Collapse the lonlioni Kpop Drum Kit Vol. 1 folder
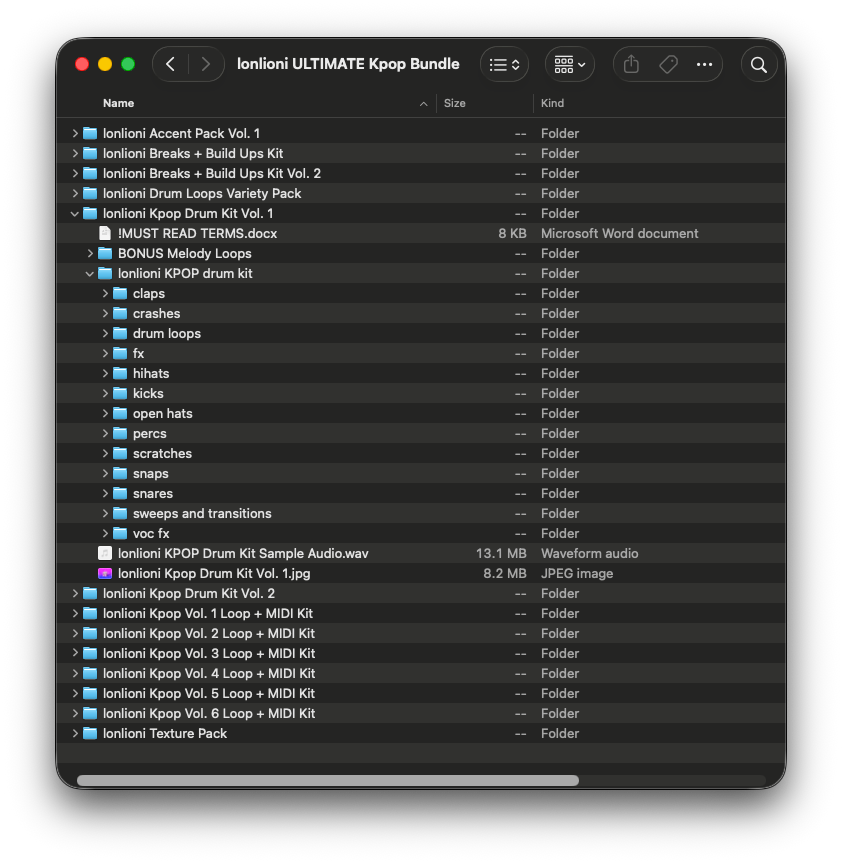 click(75, 213)
